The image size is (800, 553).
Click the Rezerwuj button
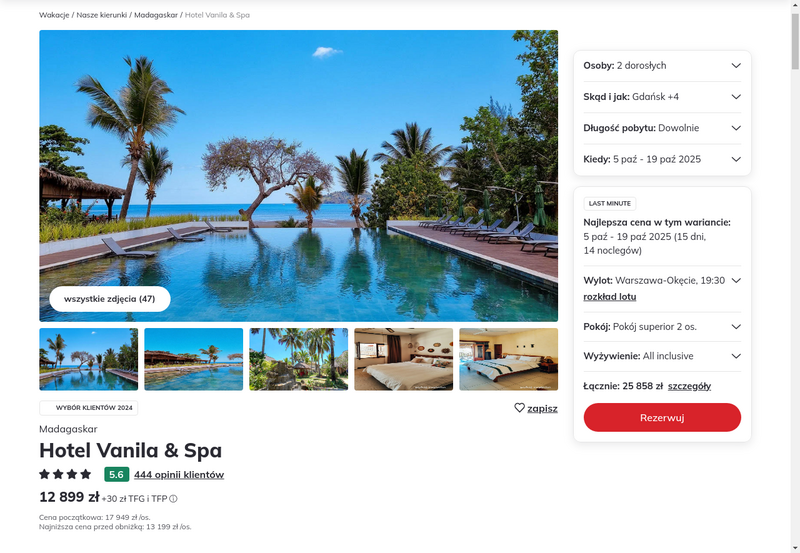pos(662,417)
